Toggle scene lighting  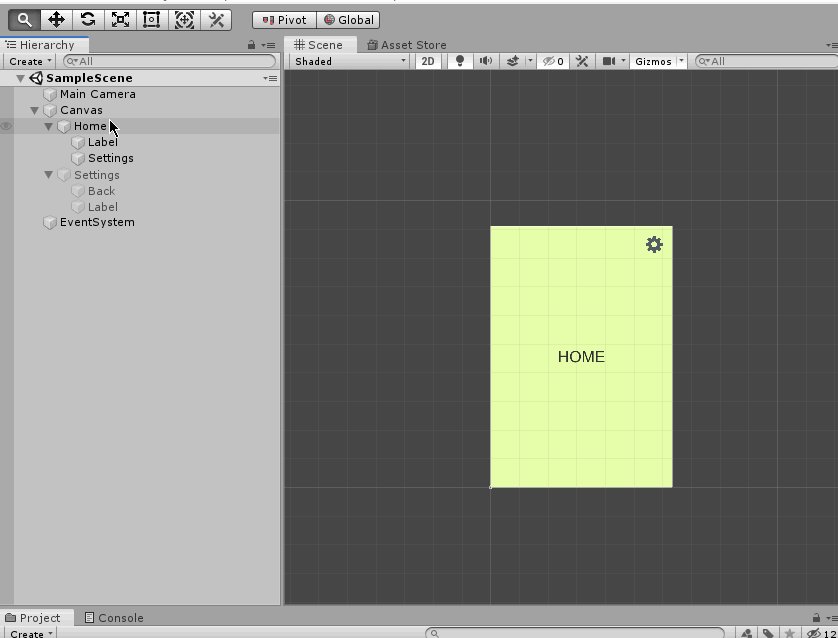point(459,61)
